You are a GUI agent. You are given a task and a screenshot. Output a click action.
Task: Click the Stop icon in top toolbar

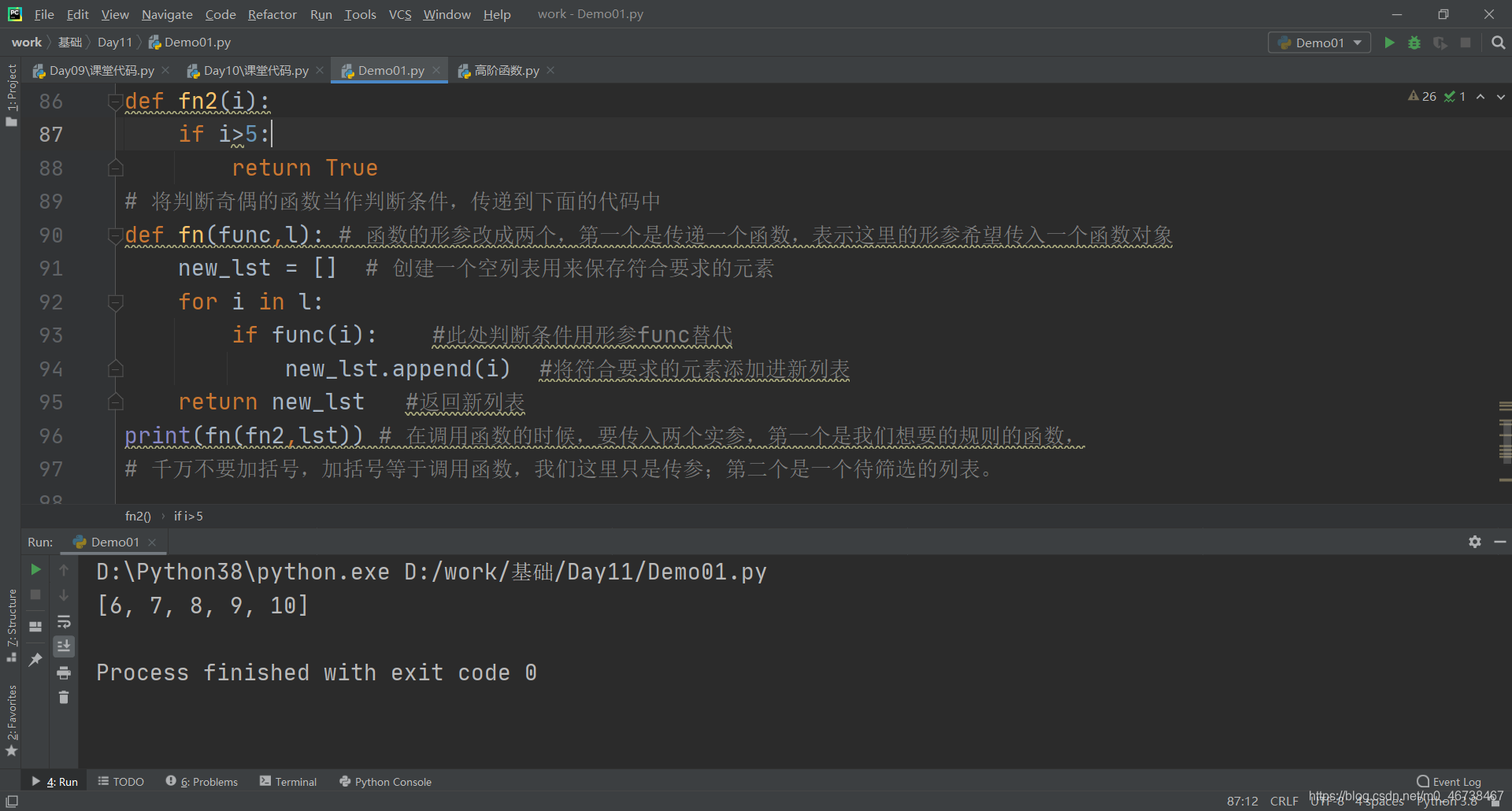(x=1466, y=43)
